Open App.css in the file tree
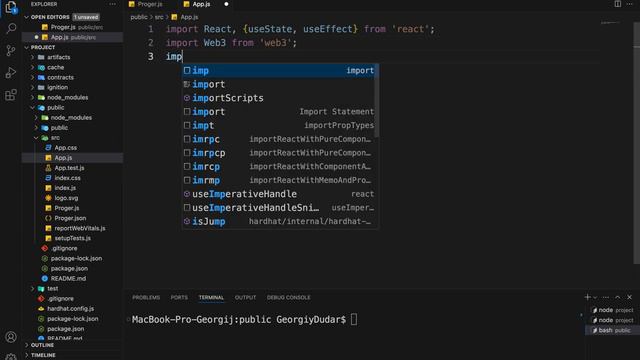The image size is (640, 360). [65, 148]
